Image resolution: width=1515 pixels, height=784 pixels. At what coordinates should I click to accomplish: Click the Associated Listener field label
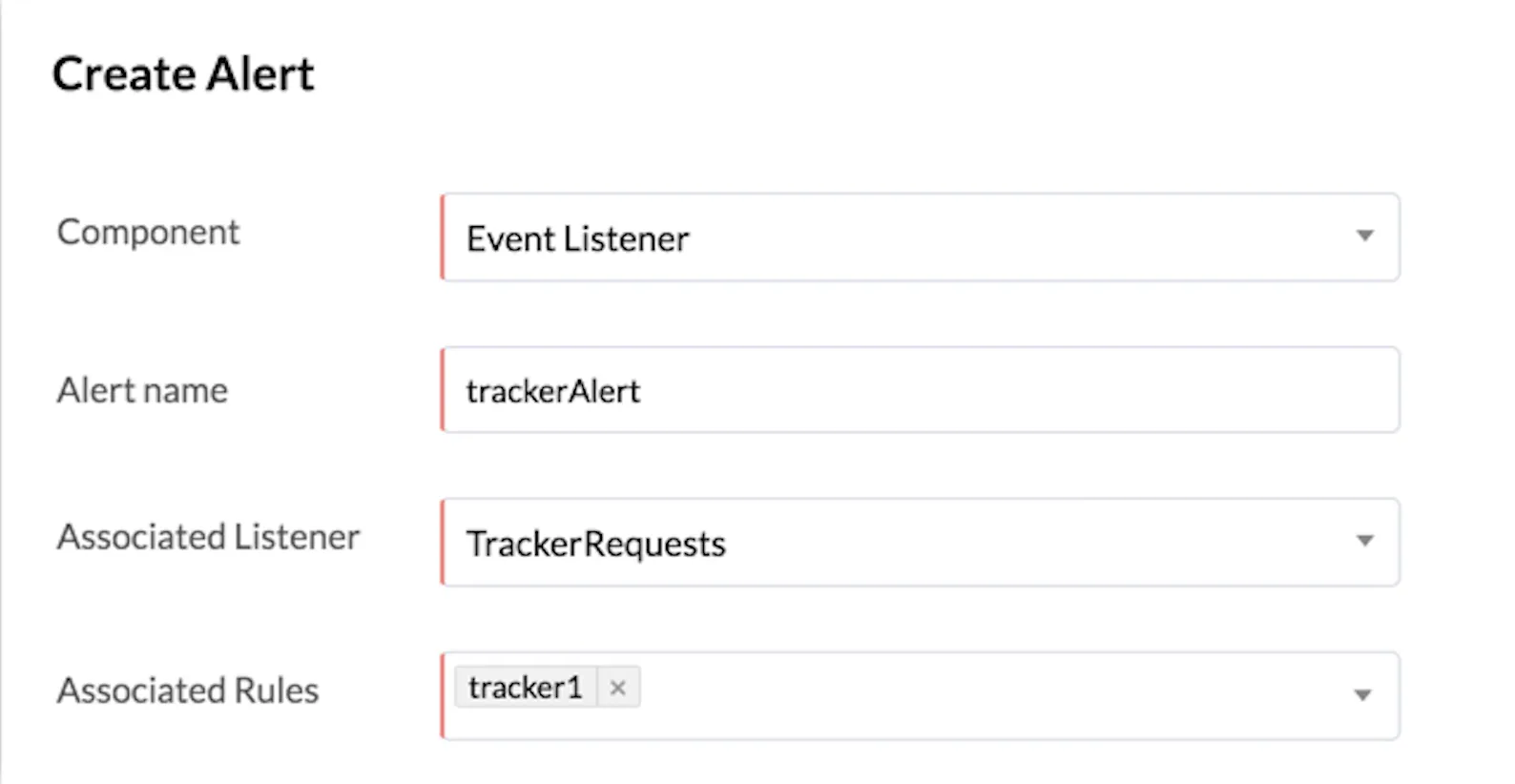click(x=208, y=537)
